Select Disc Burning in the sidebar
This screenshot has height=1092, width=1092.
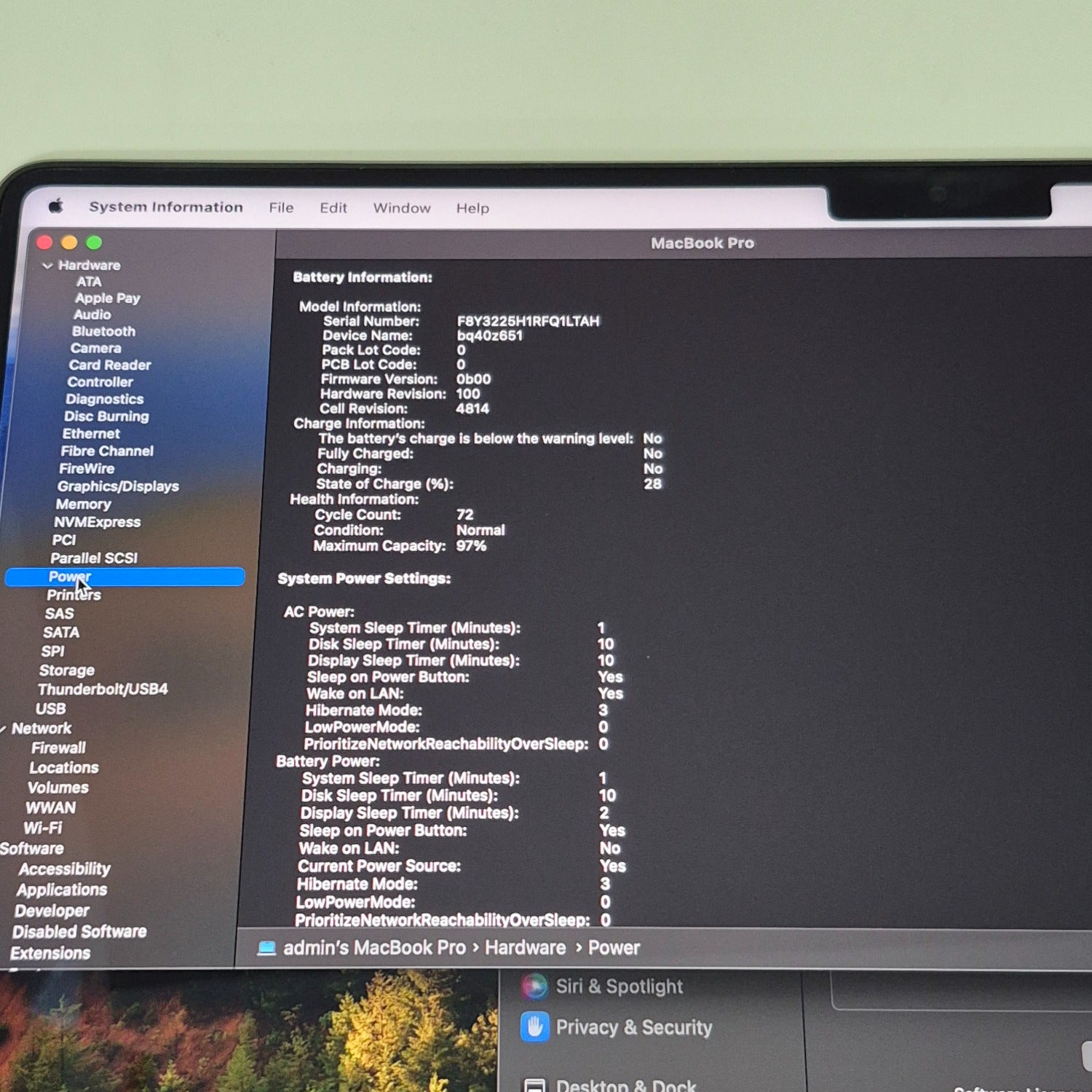pyautogui.click(x=106, y=416)
